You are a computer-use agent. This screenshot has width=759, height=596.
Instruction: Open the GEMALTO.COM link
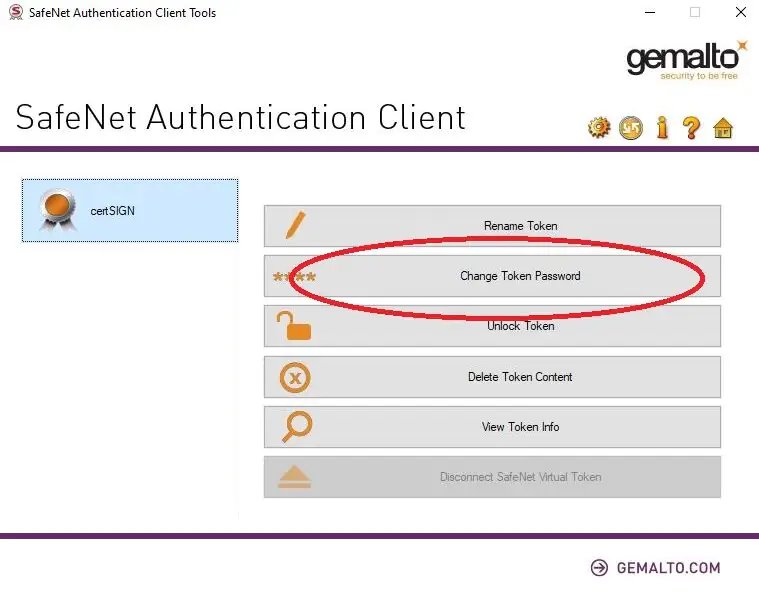(x=667, y=568)
